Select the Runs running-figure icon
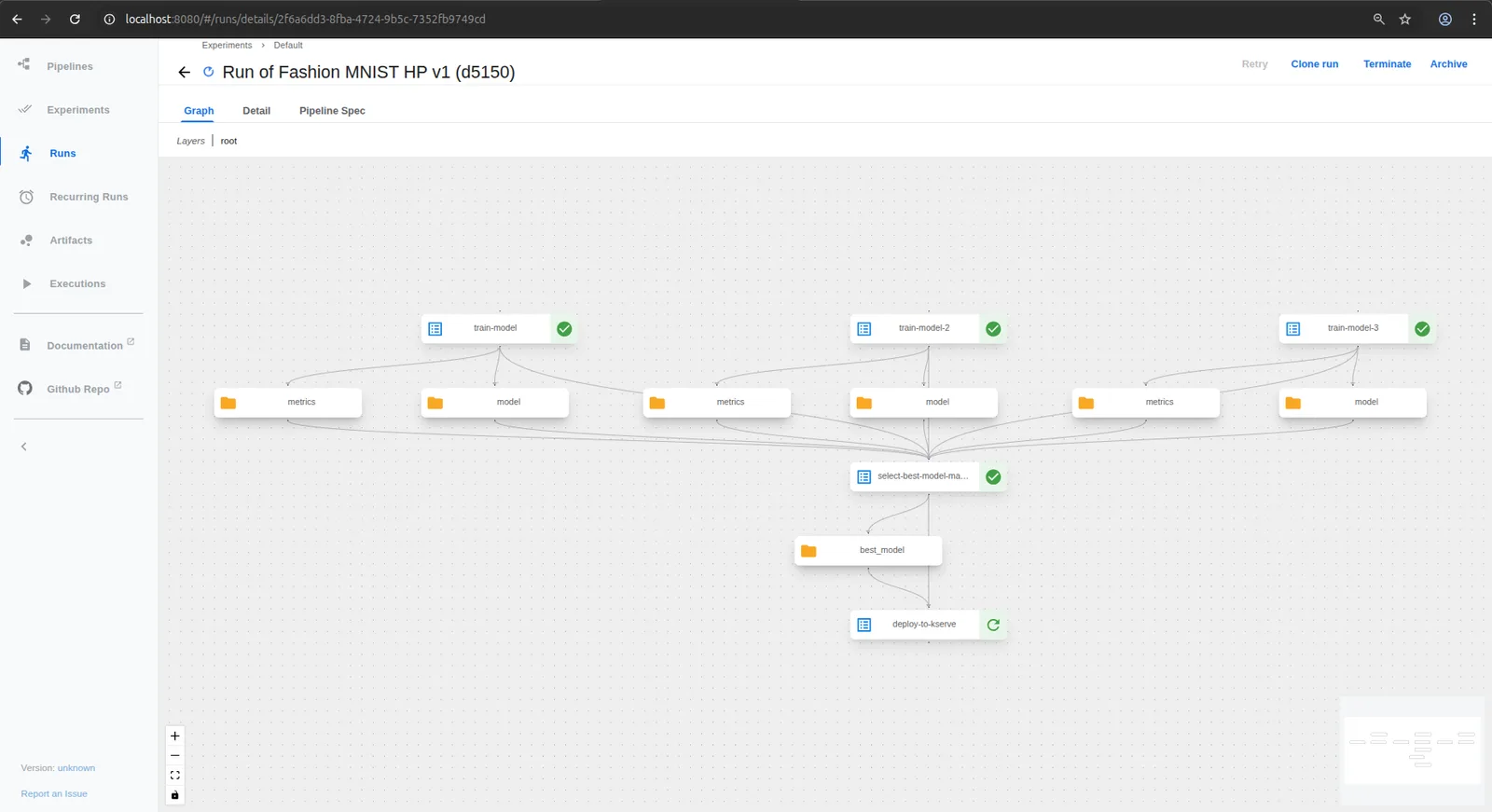Viewport: 1492px width, 812px height. tap(26, 153)
